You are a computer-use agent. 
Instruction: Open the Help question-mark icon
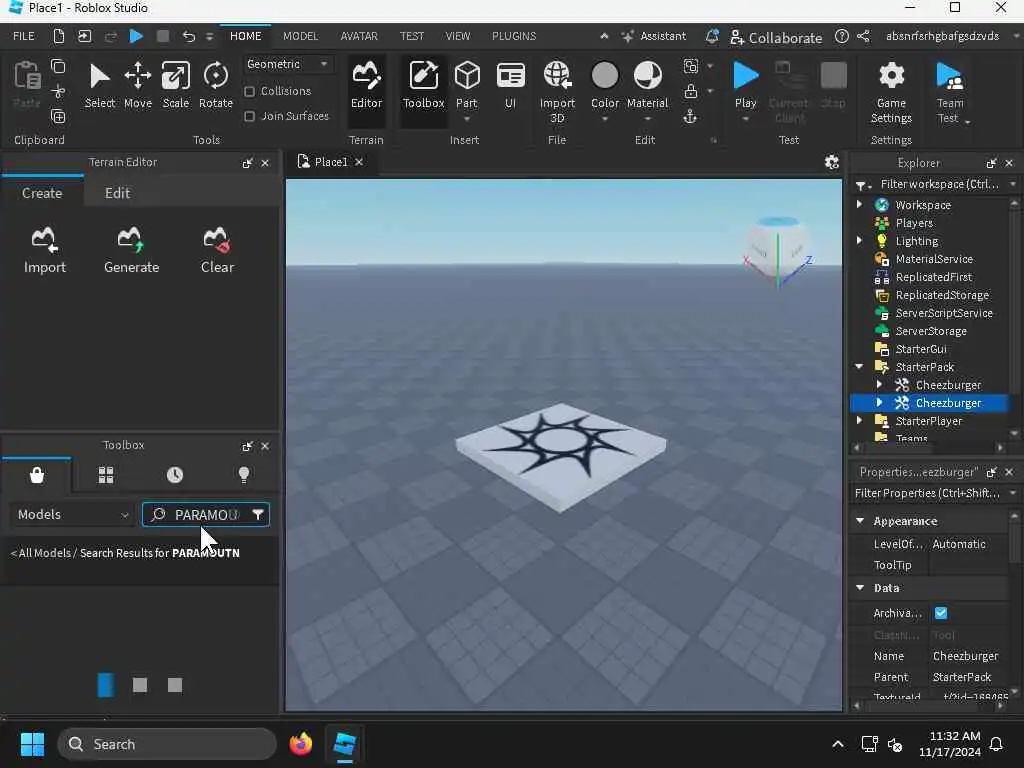[842, 36]
